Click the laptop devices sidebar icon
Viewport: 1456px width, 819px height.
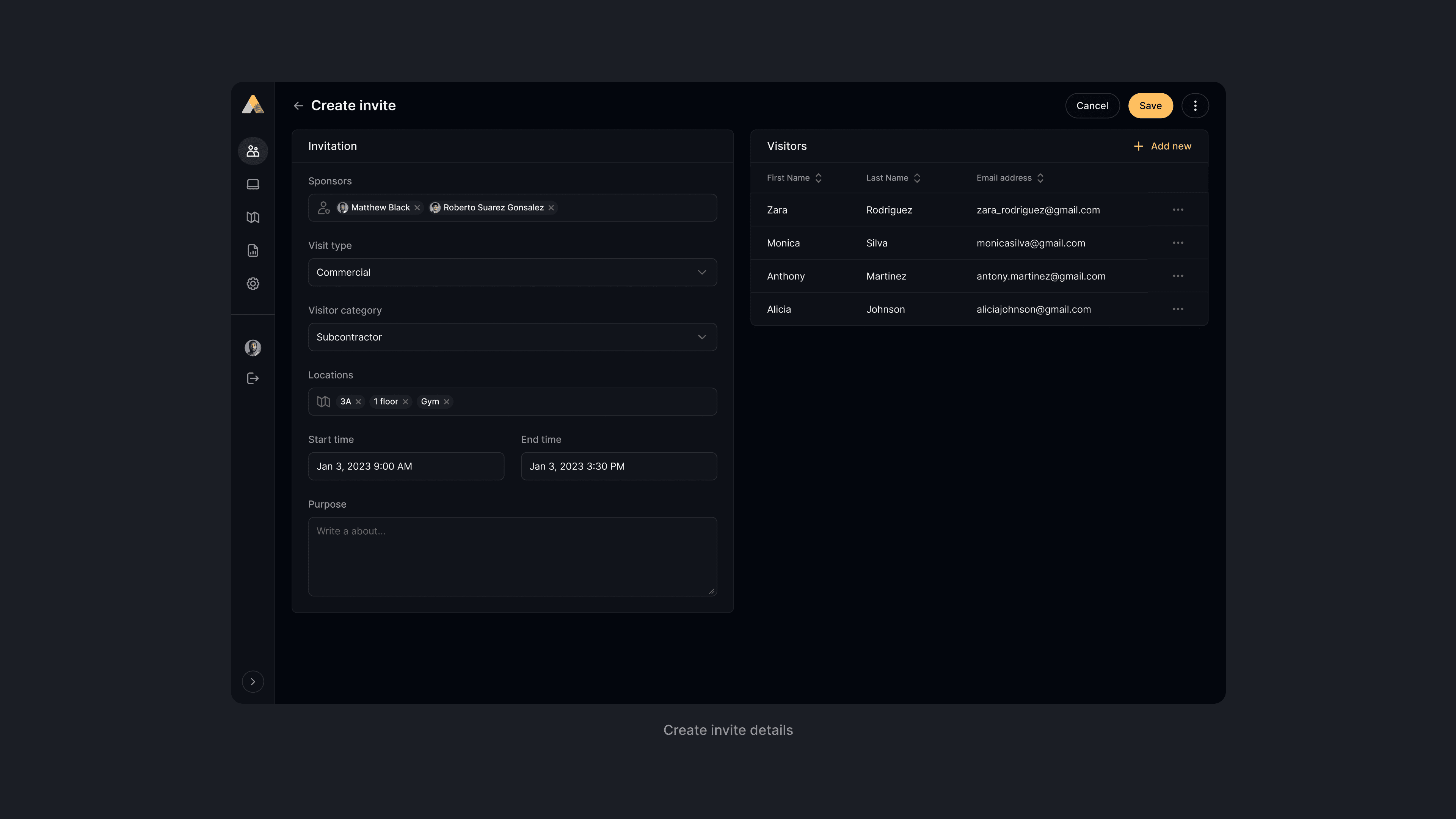(x=253, y=184)
